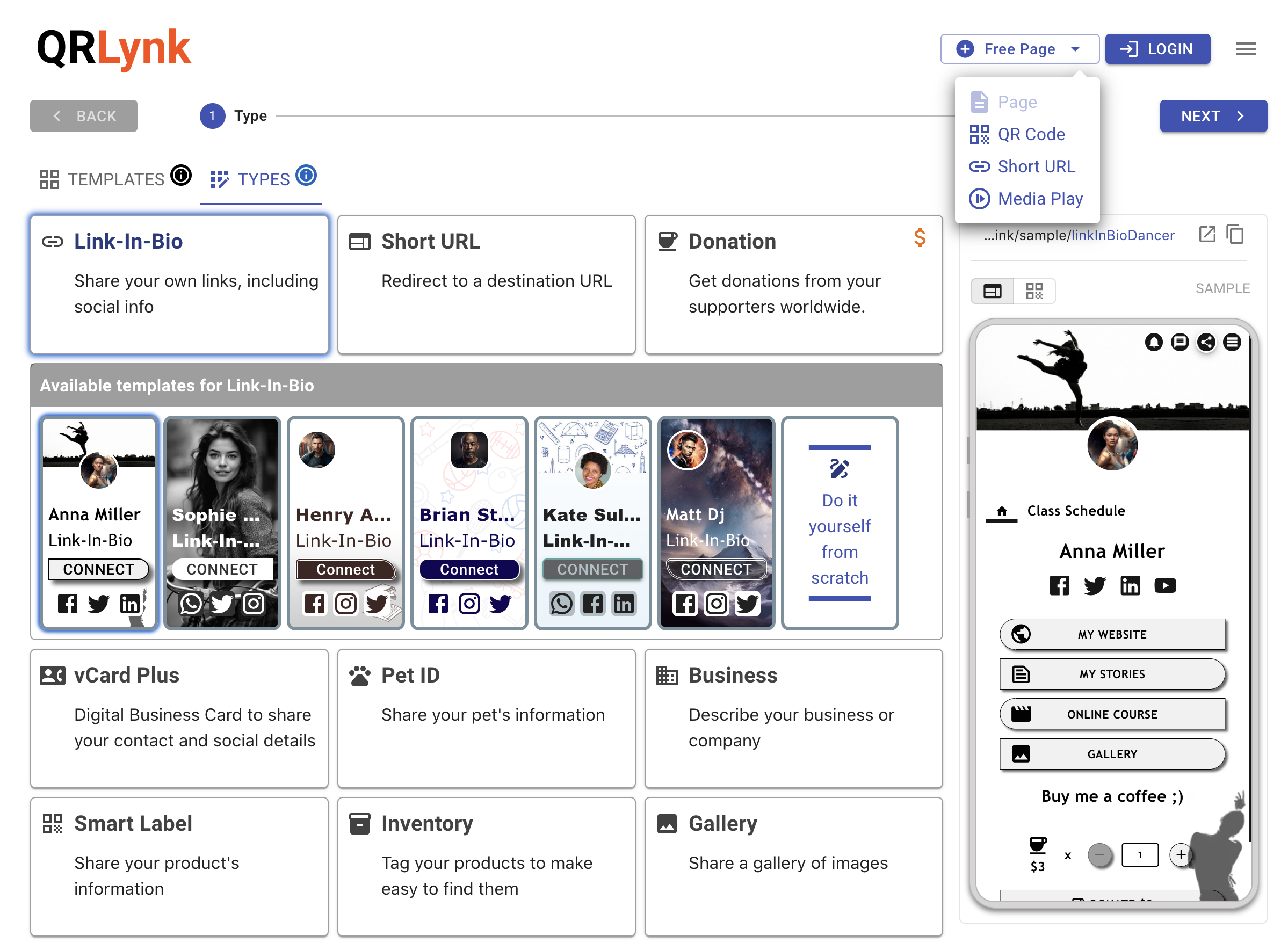Decrease coffee quantity with minus button
Image resolution: width=1288 pixels, height=943 pixels.
tap(1099, 855)
